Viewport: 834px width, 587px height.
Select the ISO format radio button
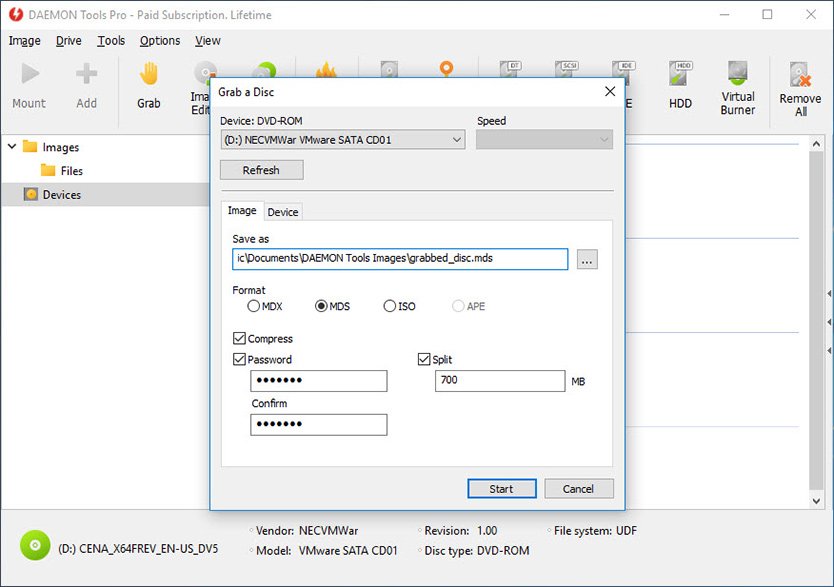pos(390,306)
